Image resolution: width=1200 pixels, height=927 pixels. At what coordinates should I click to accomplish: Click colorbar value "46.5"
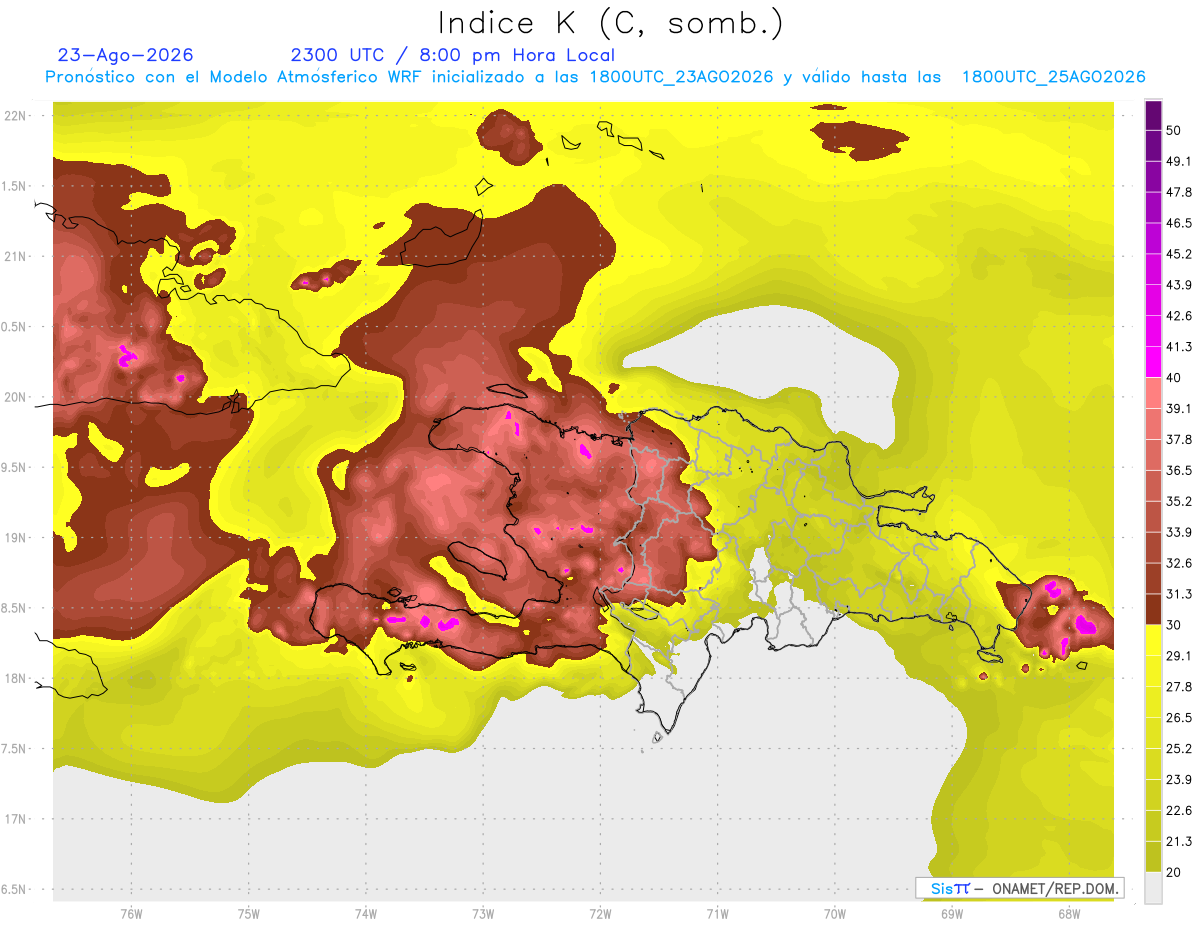point(1179,223)
